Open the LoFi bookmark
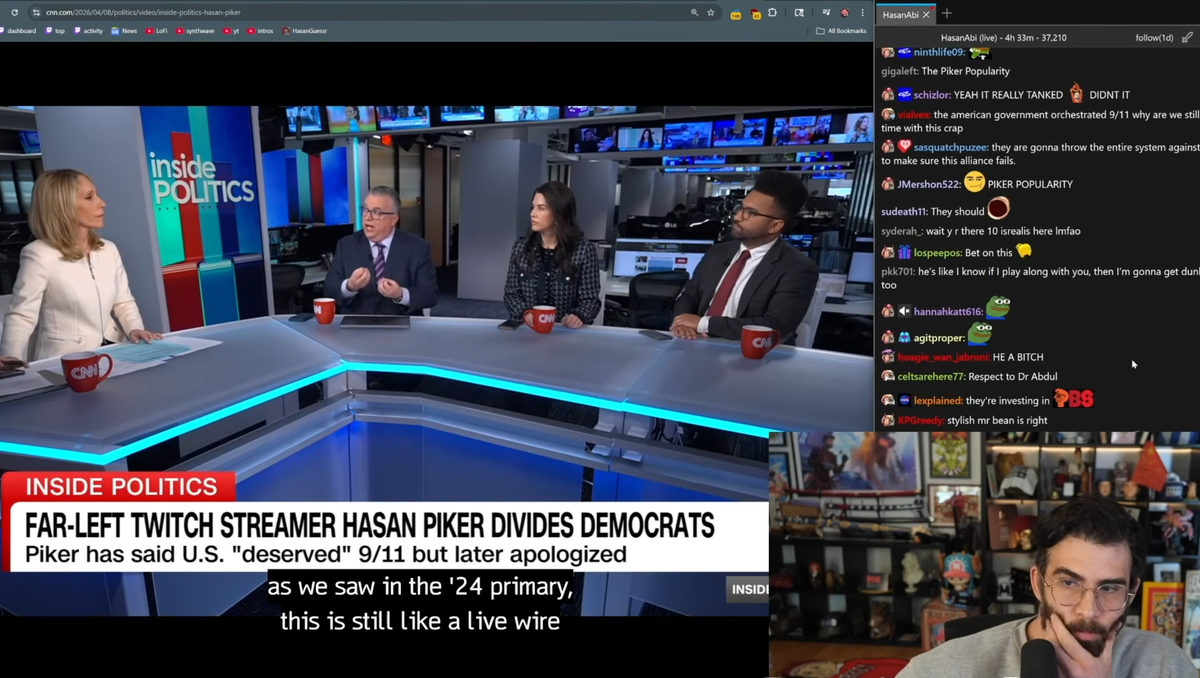 (x=157, y=31)
